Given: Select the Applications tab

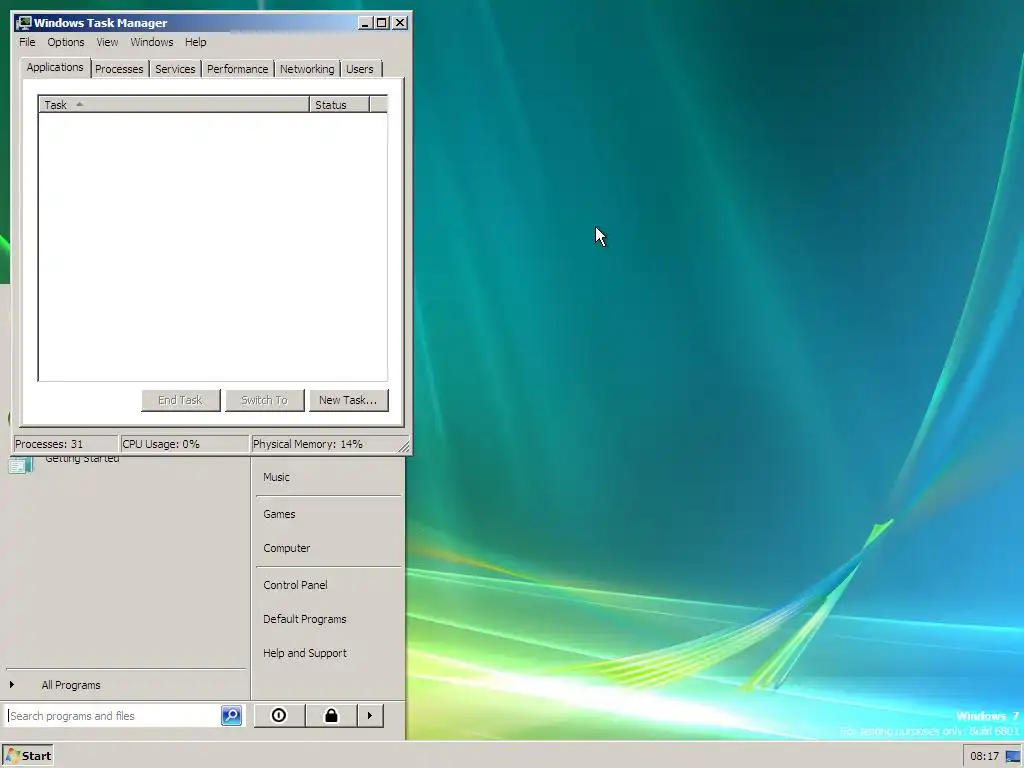Looking at the screenshot, I should pyautogui.click(x=55, y=67).
